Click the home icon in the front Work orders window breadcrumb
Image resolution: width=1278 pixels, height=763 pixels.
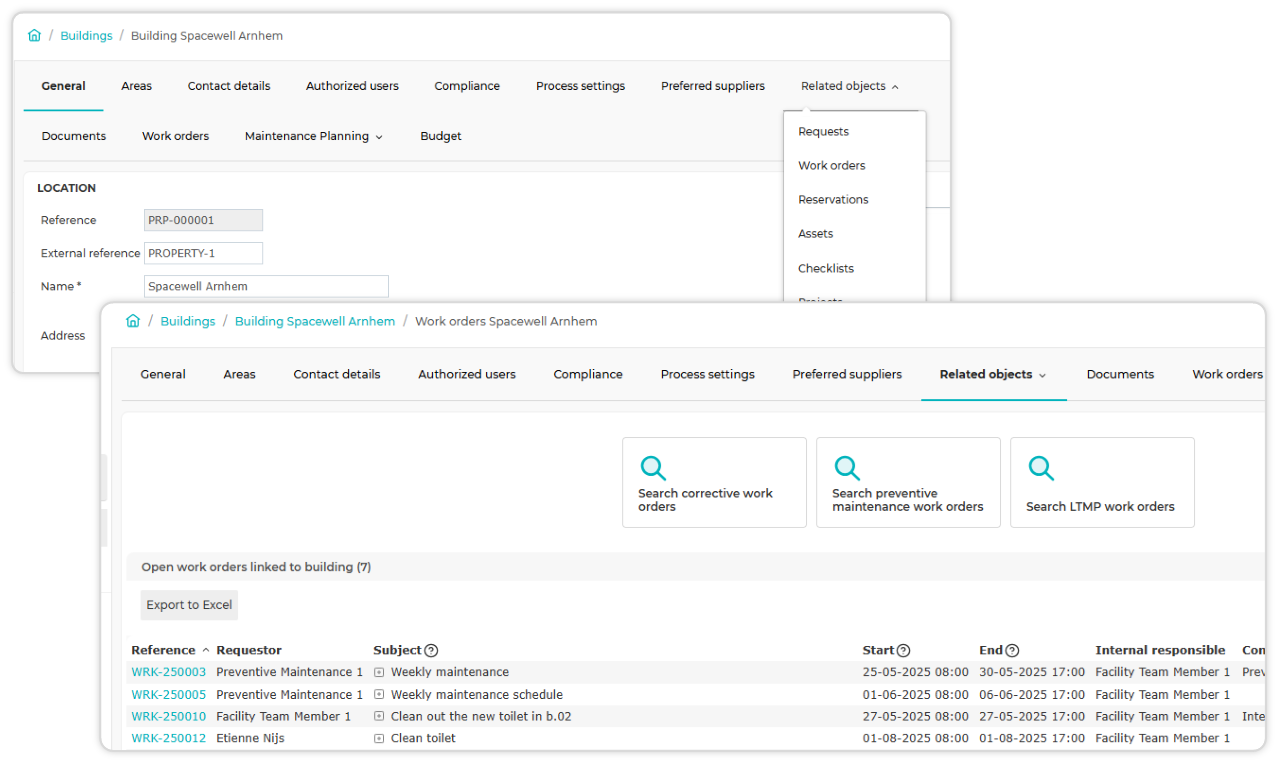coord(133,321)
